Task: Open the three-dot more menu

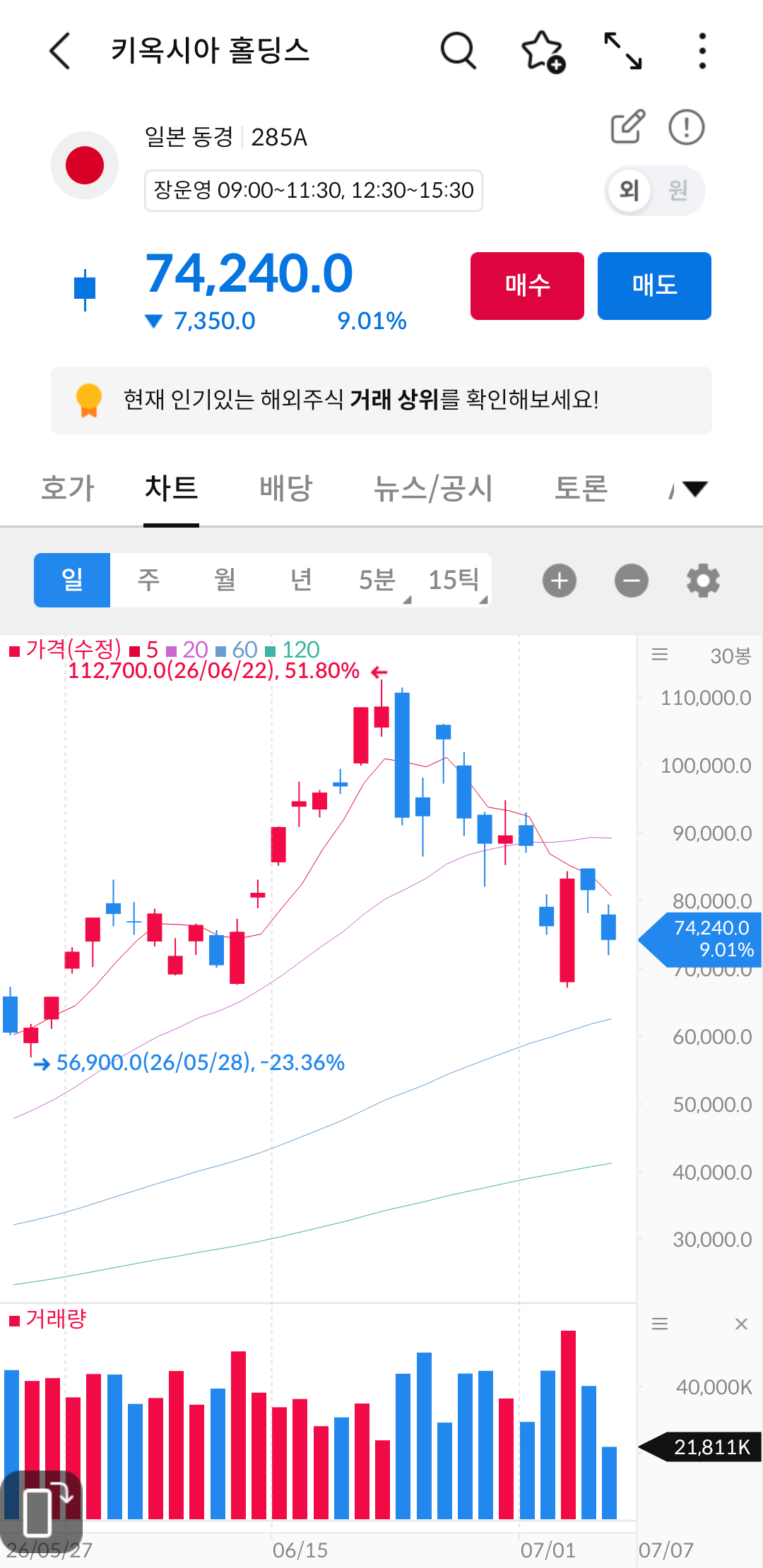Action: click(x=702, y=51)
